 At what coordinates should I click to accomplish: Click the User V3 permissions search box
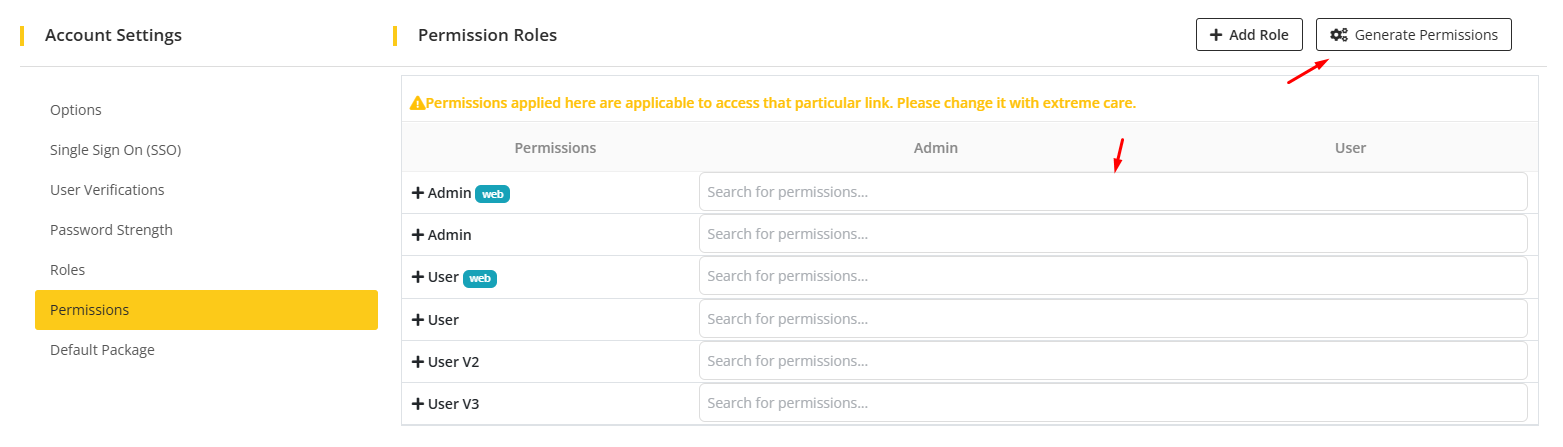(1112, 403)
